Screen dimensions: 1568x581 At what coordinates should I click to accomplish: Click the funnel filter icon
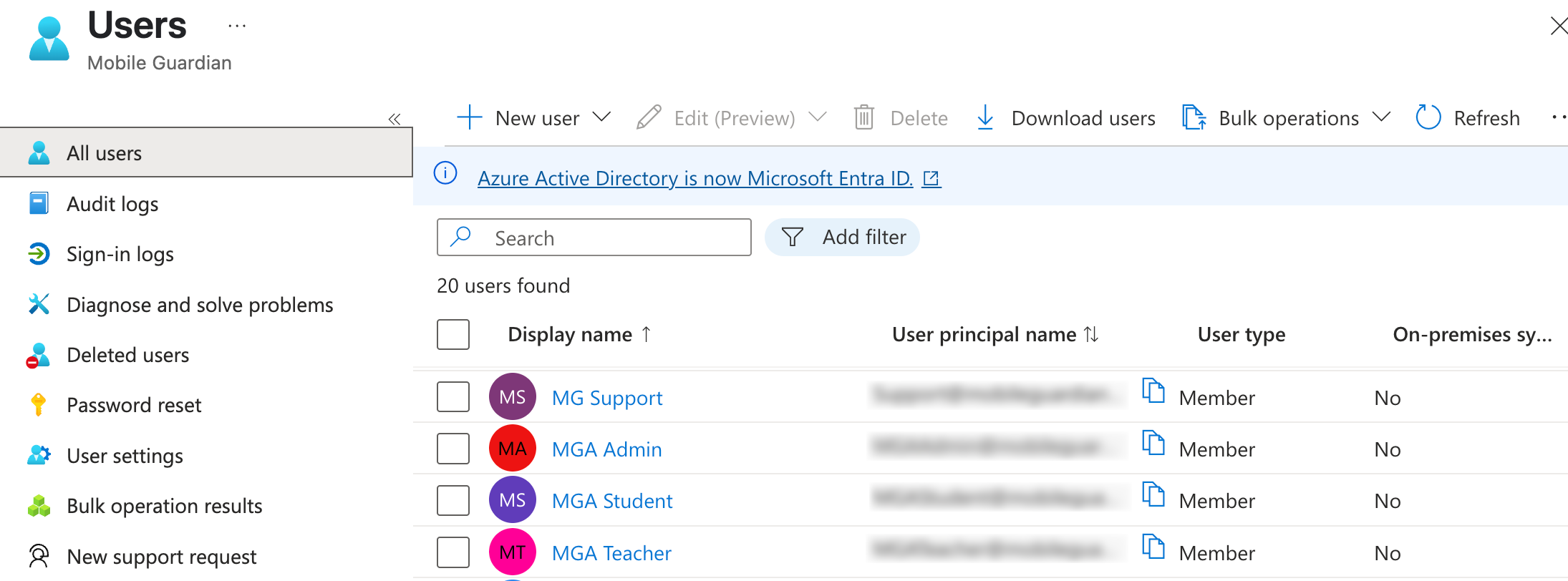click(x=792, y=237)
